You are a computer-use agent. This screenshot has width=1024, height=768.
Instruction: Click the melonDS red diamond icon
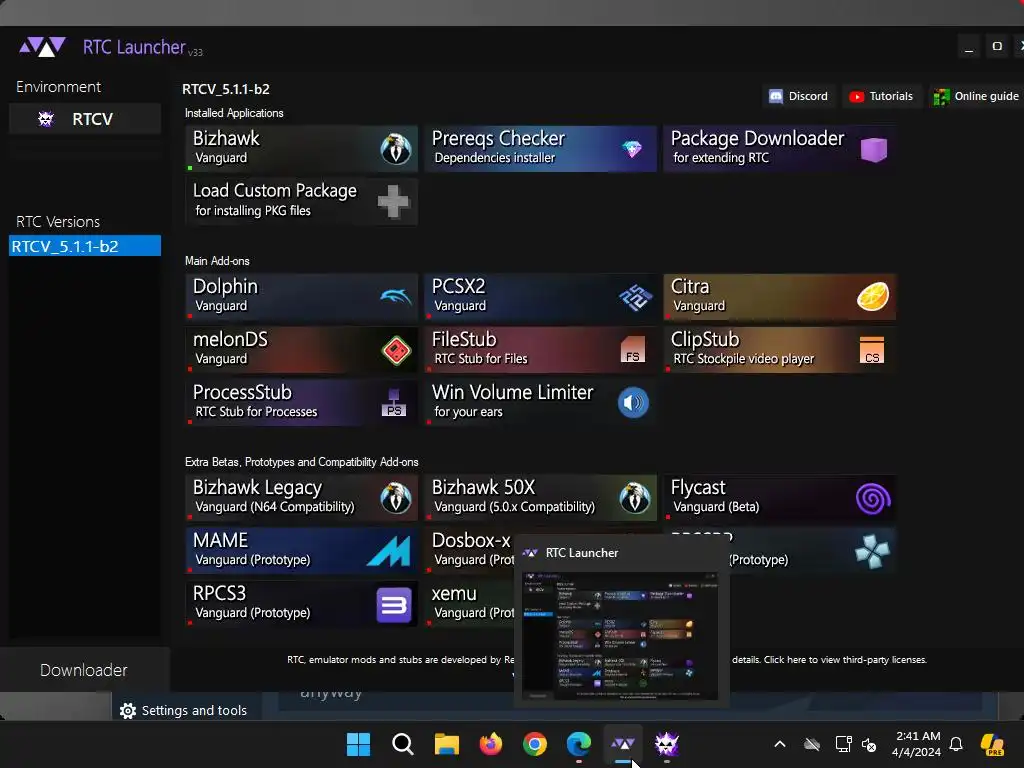click(x=396, y=351)
